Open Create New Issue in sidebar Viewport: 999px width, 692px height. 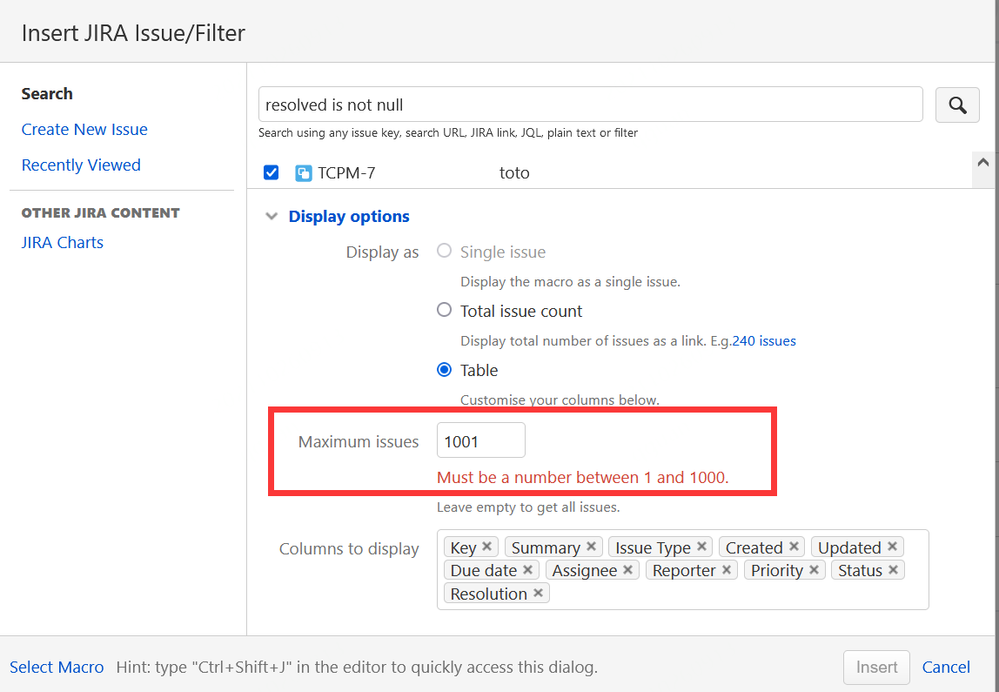84,129
